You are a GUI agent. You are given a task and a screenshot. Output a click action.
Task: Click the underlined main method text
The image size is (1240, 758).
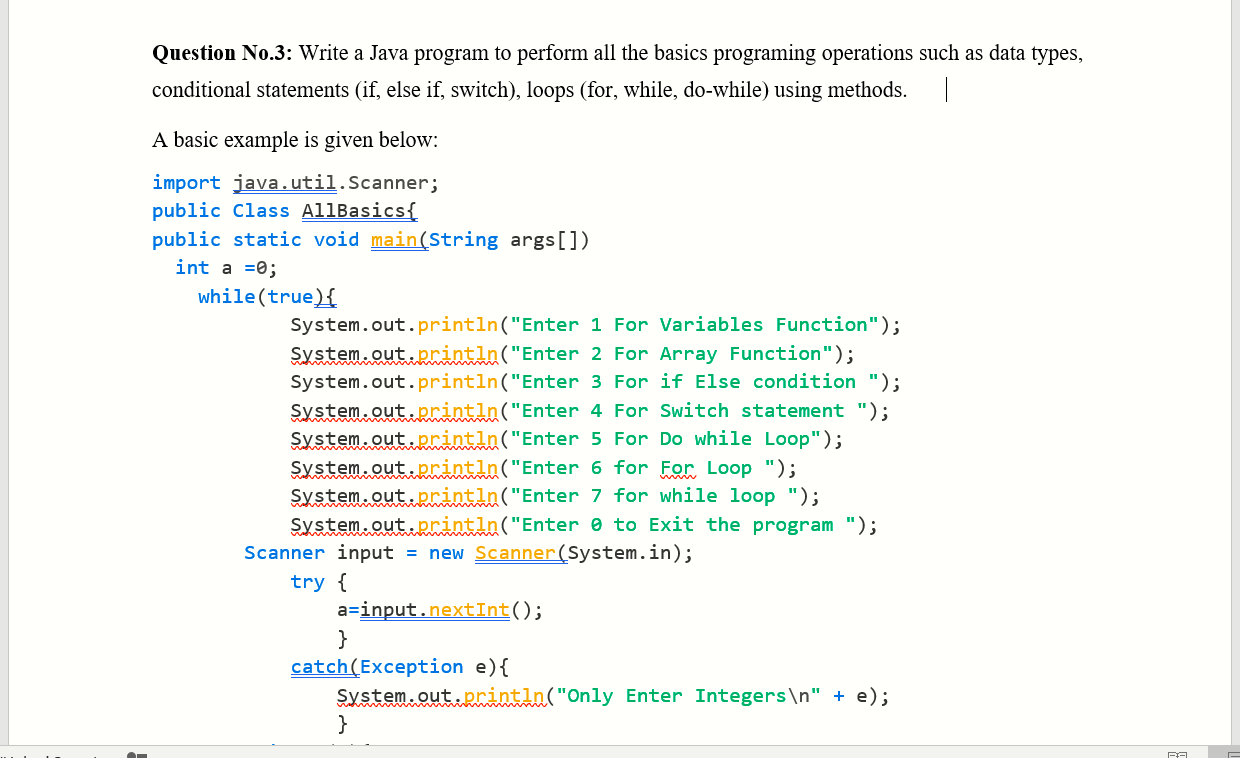[395, 239]
